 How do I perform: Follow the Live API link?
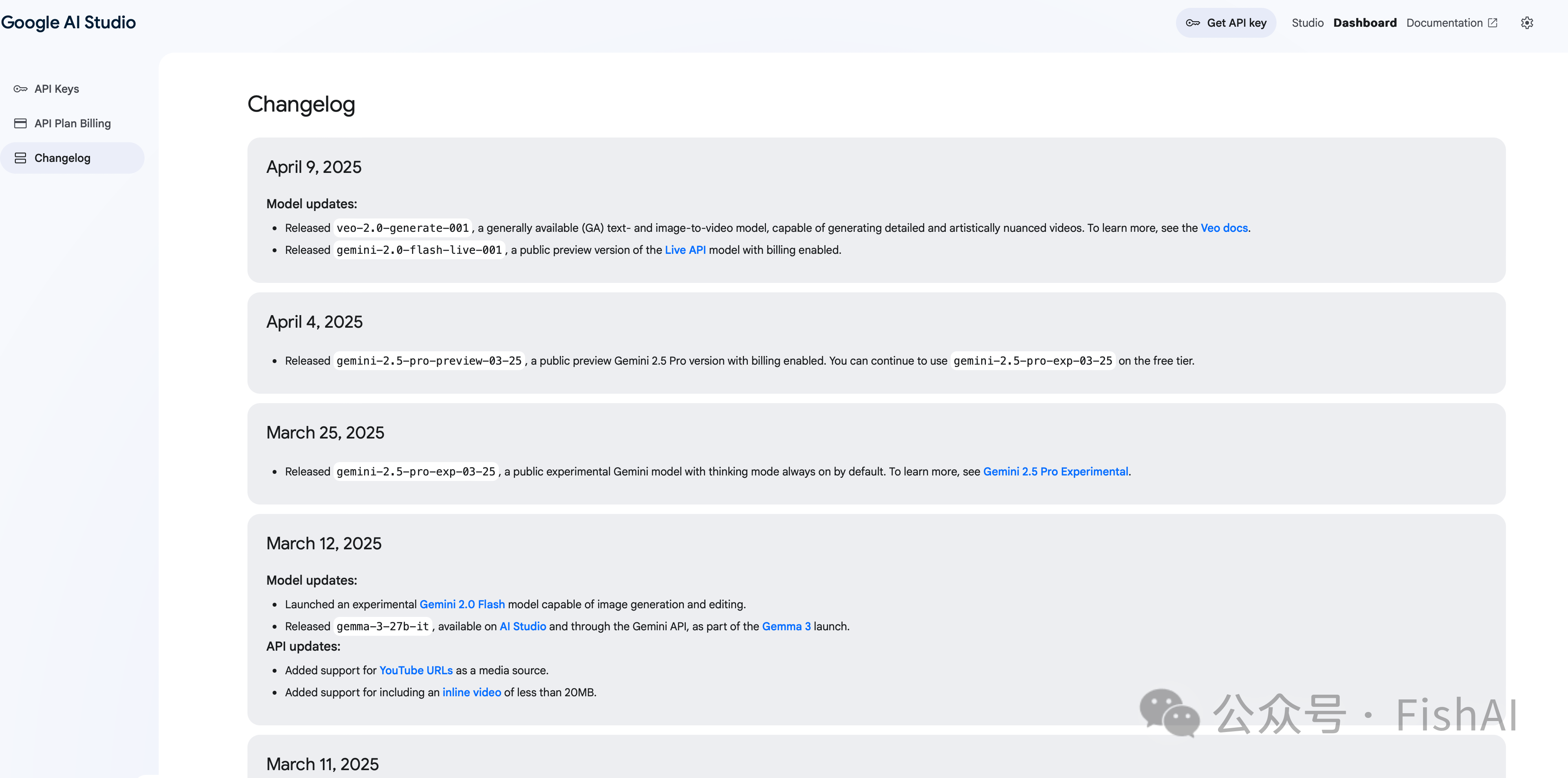coord(685,250)
